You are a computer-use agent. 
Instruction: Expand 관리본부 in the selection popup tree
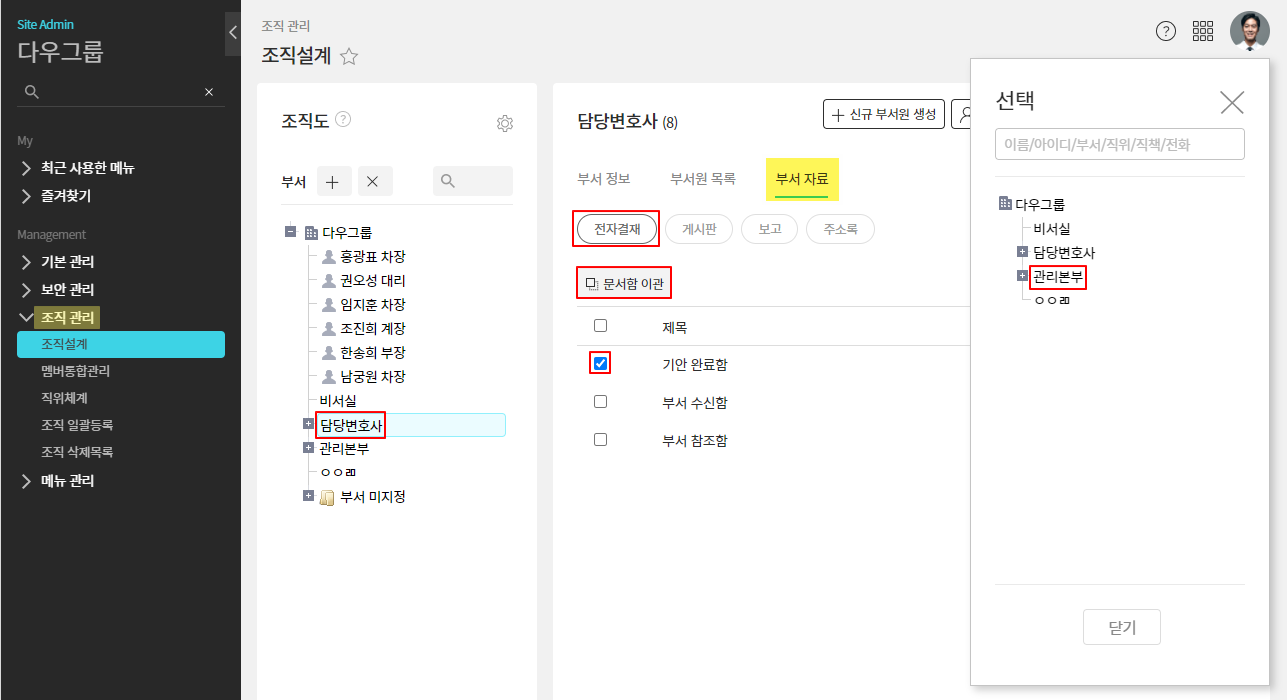pos(1022,276)
